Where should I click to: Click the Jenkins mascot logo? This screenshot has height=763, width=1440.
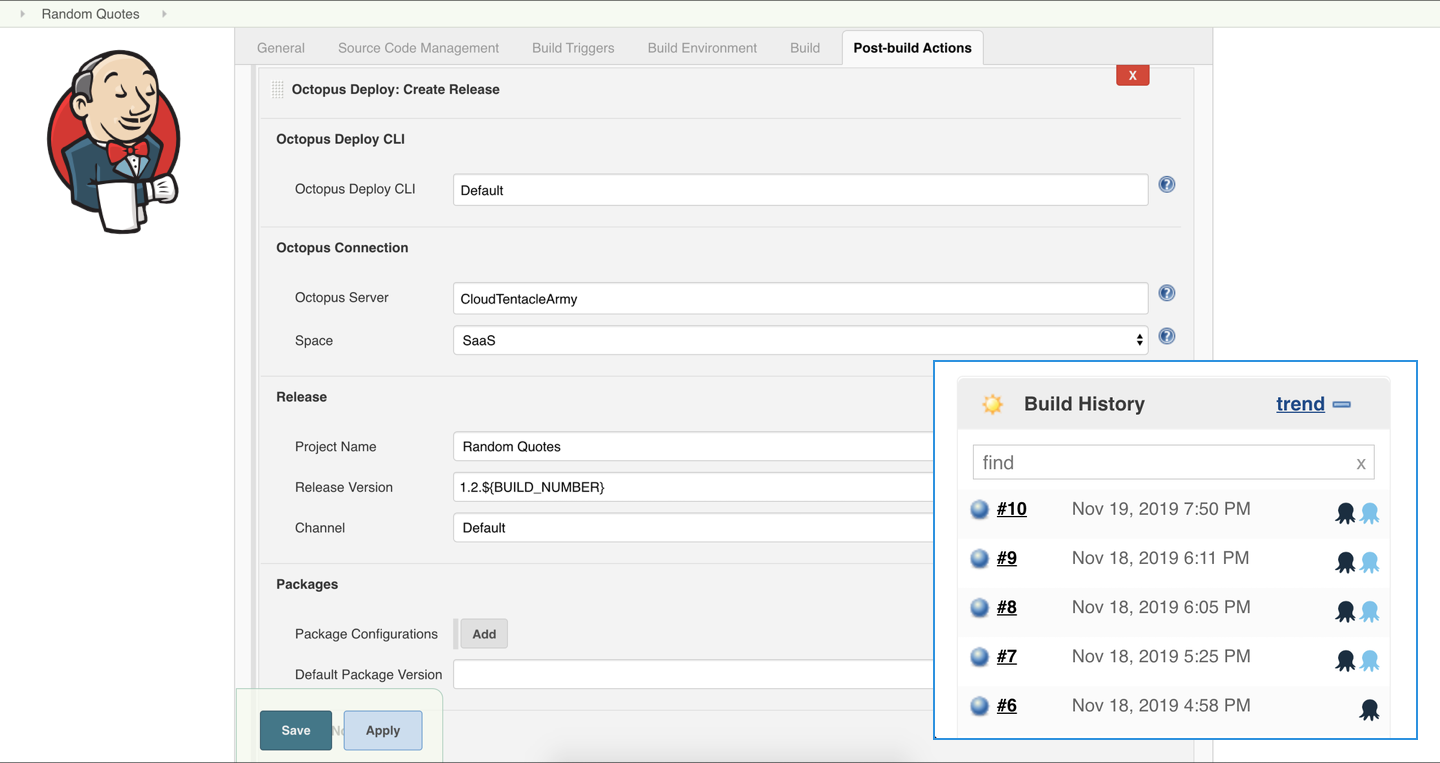[113, 140]
